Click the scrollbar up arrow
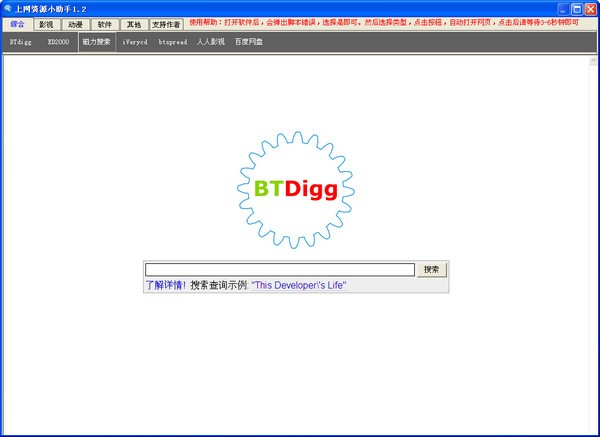 tap(593, 61)
